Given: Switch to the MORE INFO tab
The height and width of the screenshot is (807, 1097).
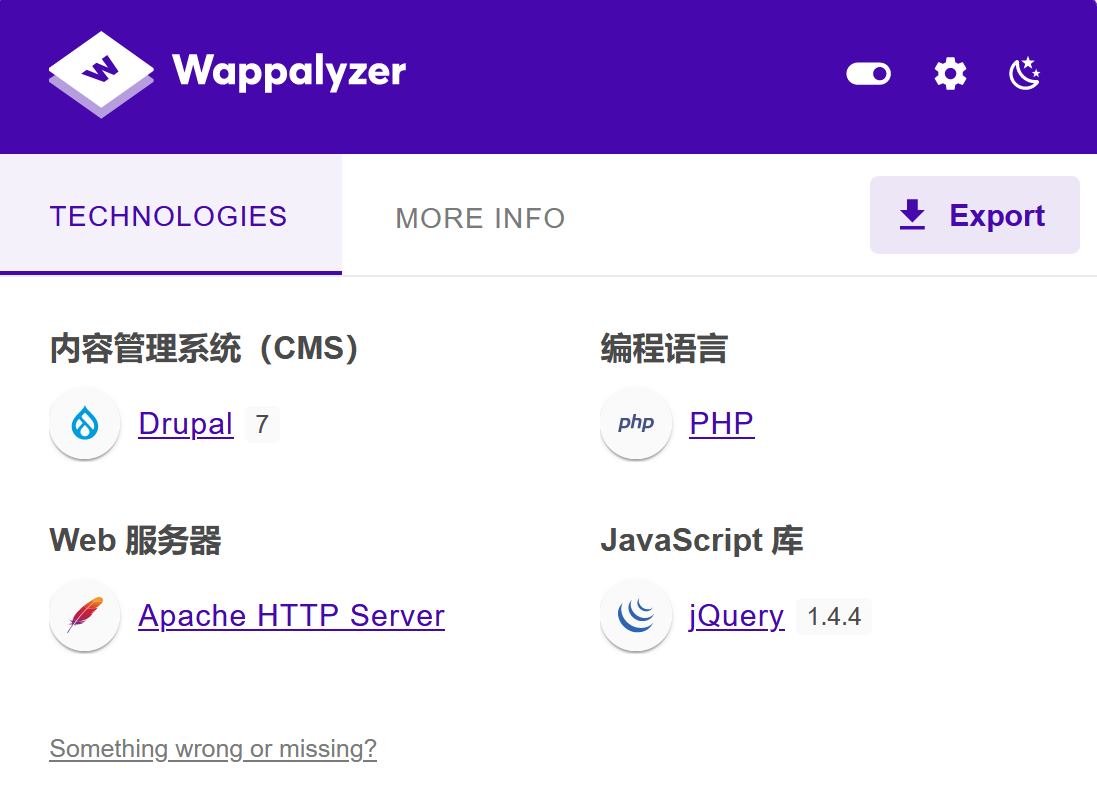Looking at the screenshot, I should [x=480, y=218].
